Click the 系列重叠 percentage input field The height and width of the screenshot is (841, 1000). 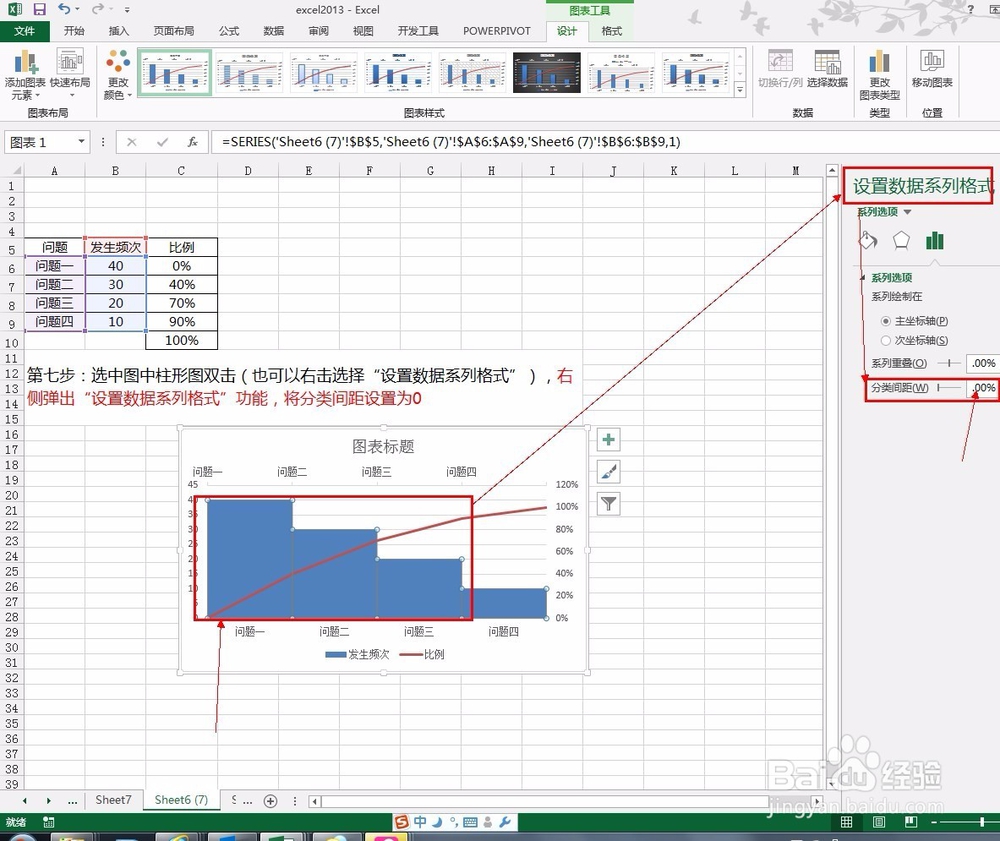pyautogui.click(x=981, y=363)
